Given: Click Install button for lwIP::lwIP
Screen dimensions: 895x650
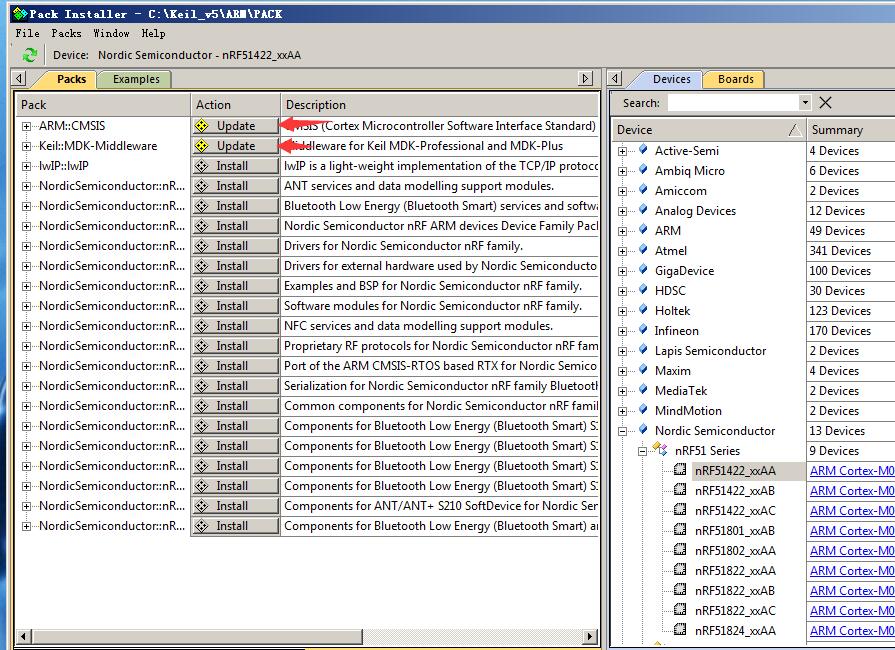Looking at the screenshot, I should 235,165.
